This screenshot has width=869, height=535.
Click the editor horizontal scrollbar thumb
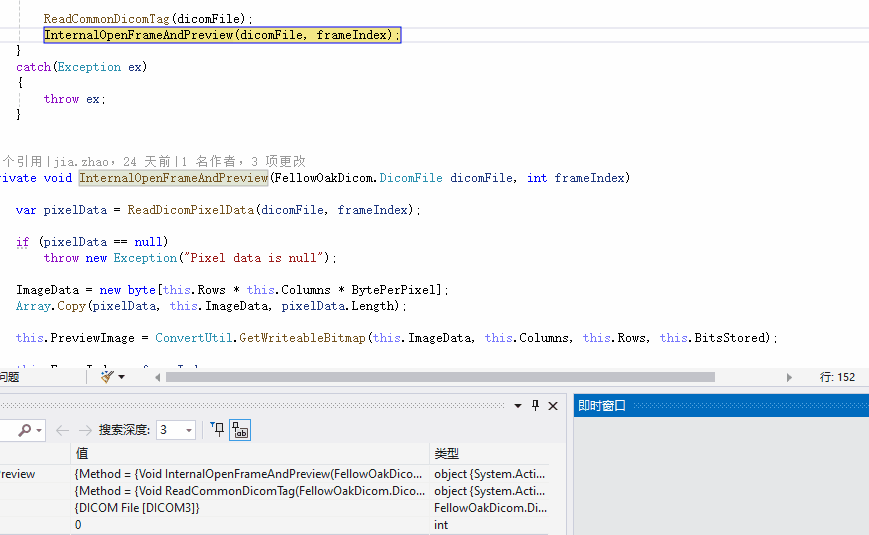[x=441, y=377]
